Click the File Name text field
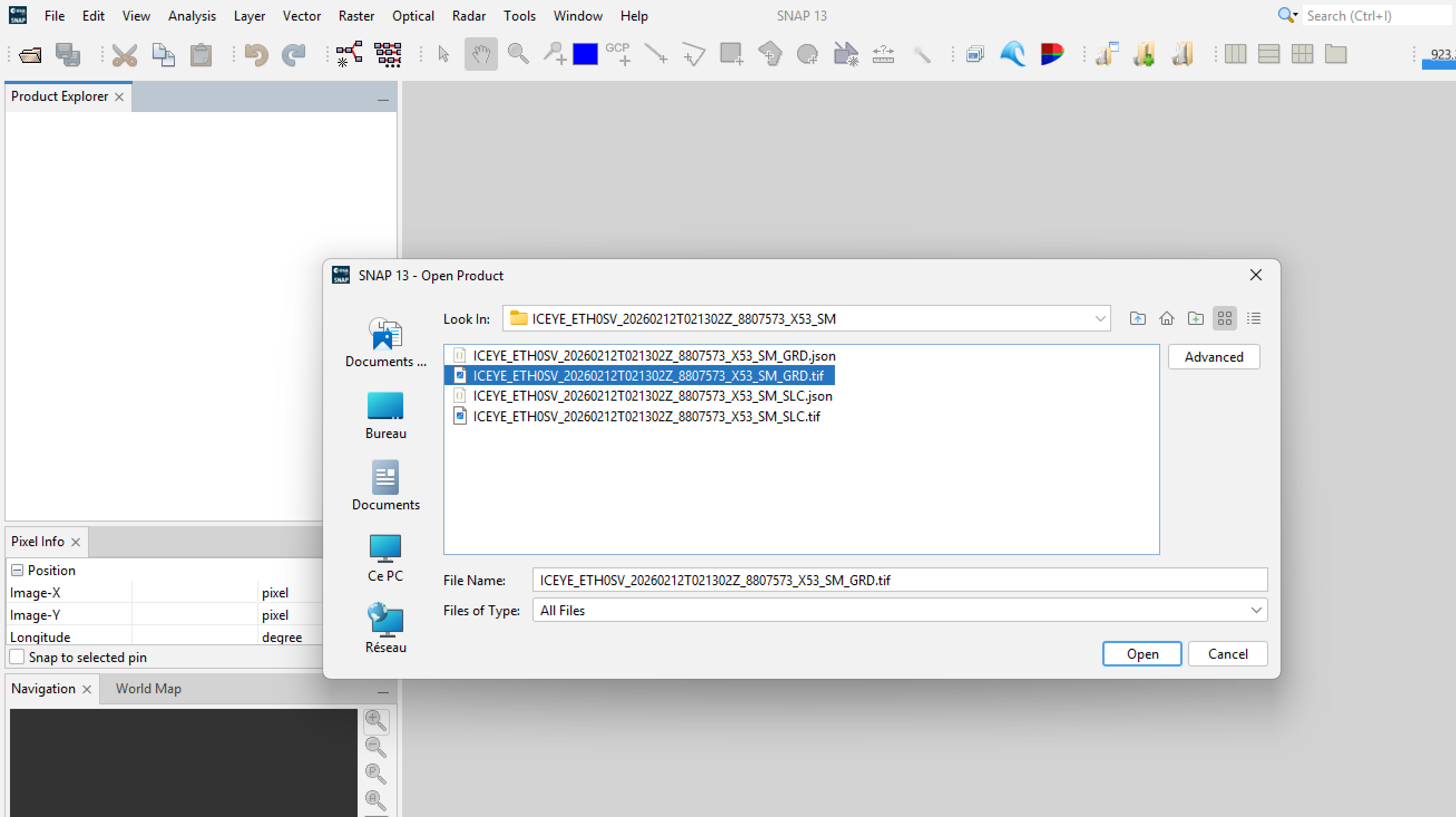1456x817 pixels. (x=900, y=580)
